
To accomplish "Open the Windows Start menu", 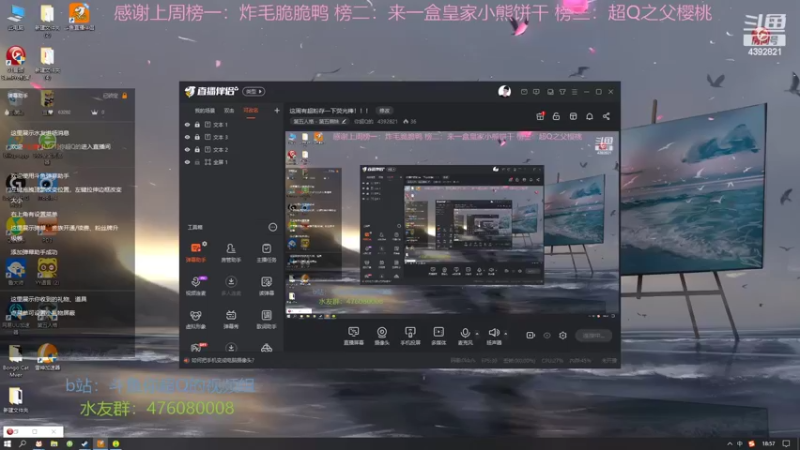I will [x=7, y=444].
